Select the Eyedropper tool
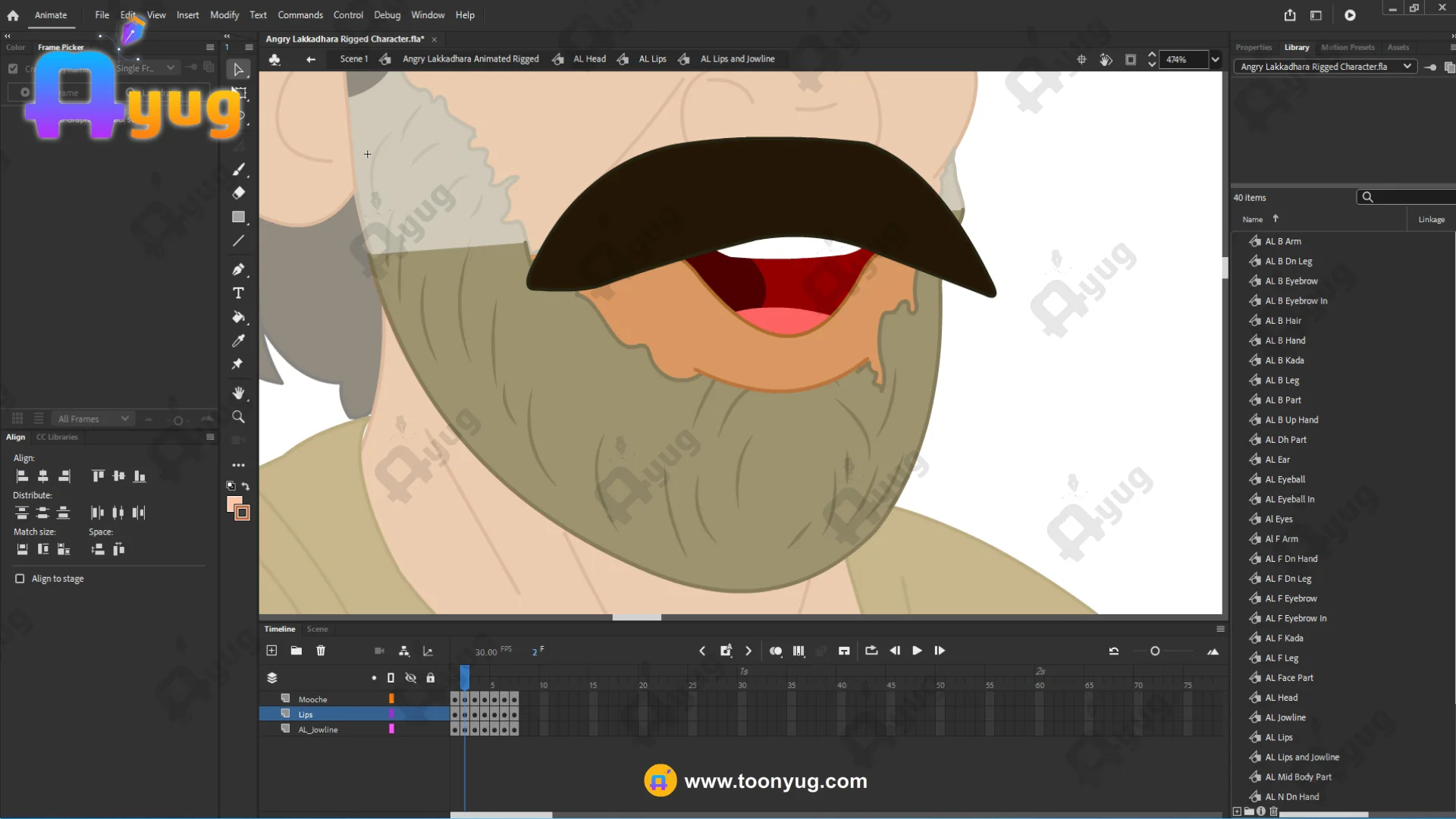This screenshot has height=819, width=1456. [x=238, y=340]
